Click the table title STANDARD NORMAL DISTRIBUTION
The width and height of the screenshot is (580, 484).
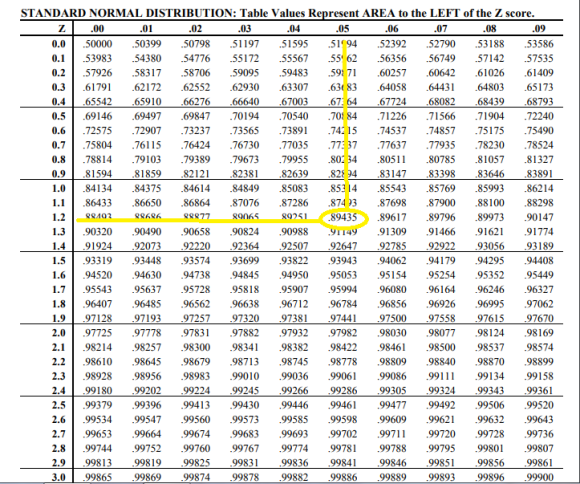tap(128, 13)
